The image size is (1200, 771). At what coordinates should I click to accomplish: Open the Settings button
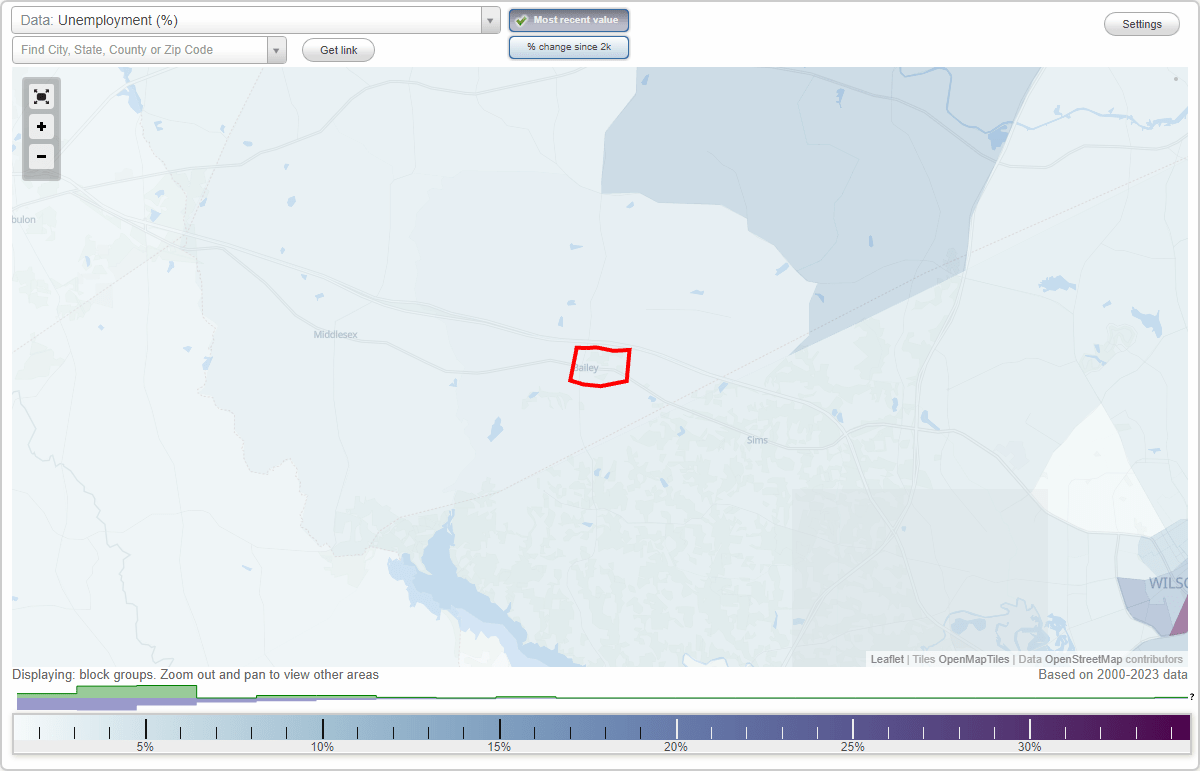click(x=1142, y=24)
